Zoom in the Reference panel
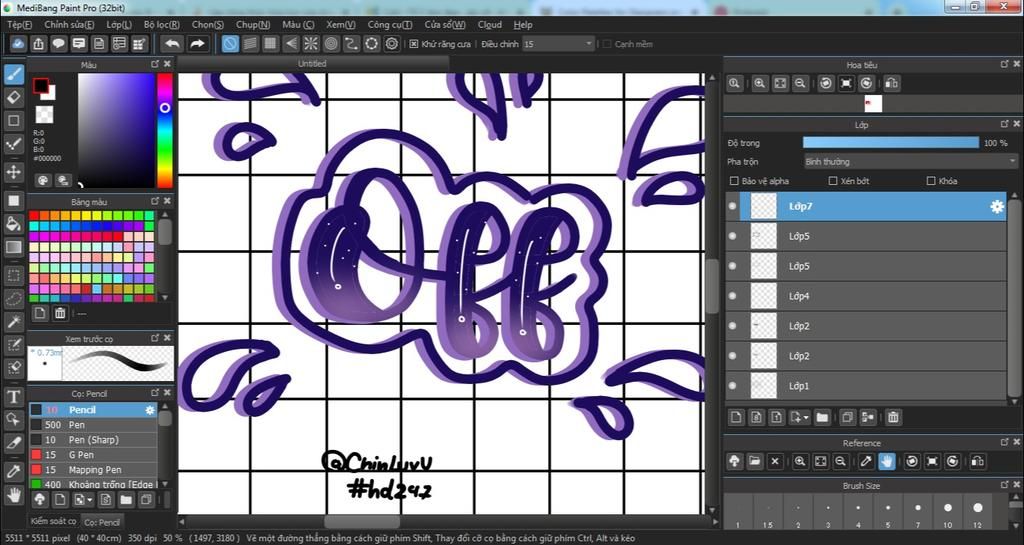The height and width of the screenshot is (545, 1024). pos(800,461)
